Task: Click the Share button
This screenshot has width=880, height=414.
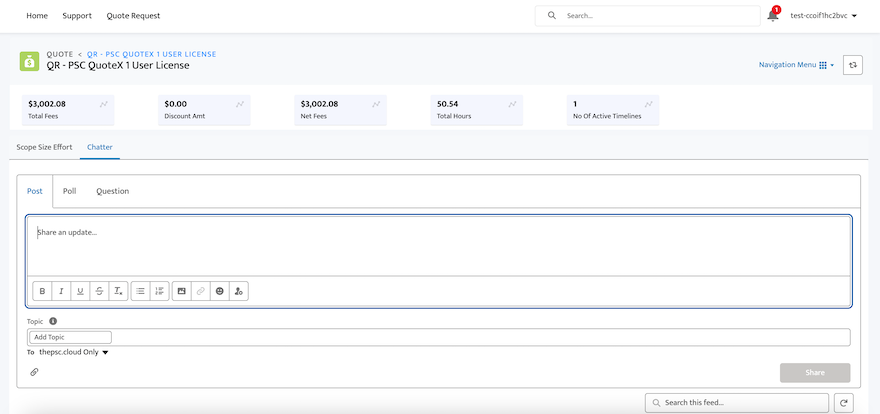Action: point(815,372)
